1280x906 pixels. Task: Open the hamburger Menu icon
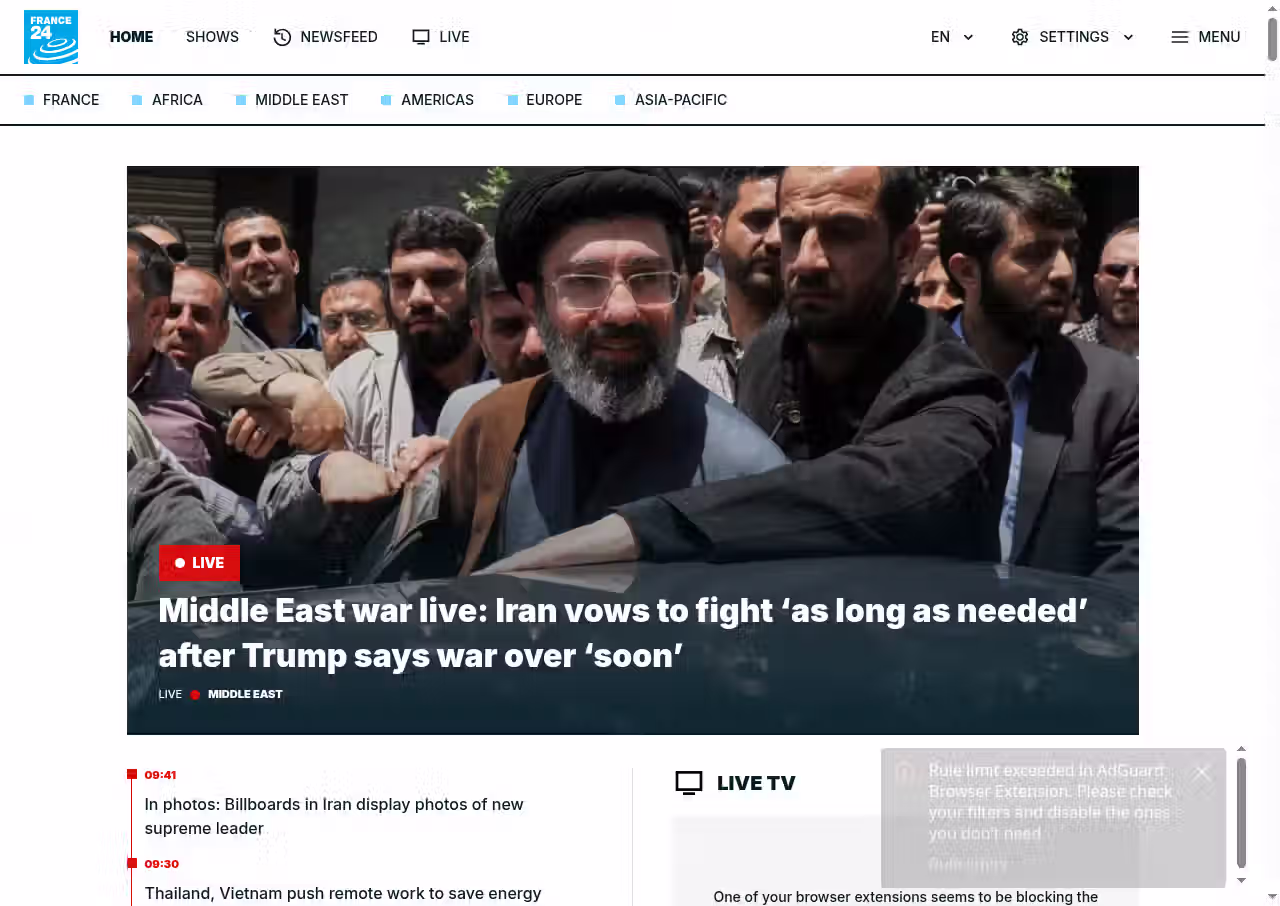tap(1180, 37)
